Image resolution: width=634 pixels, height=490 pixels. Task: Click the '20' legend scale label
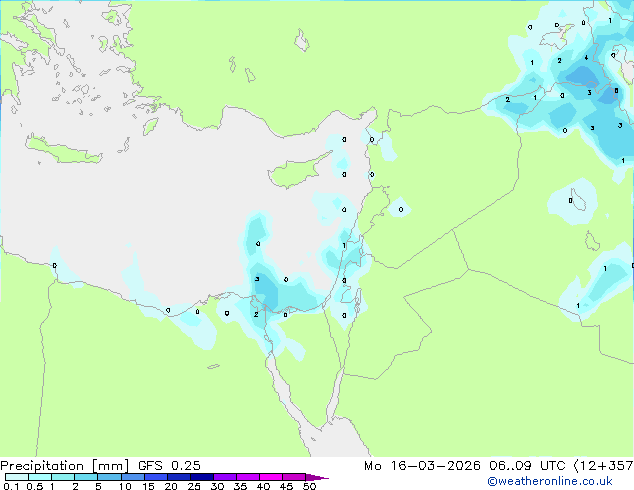[x=171, y=486]
